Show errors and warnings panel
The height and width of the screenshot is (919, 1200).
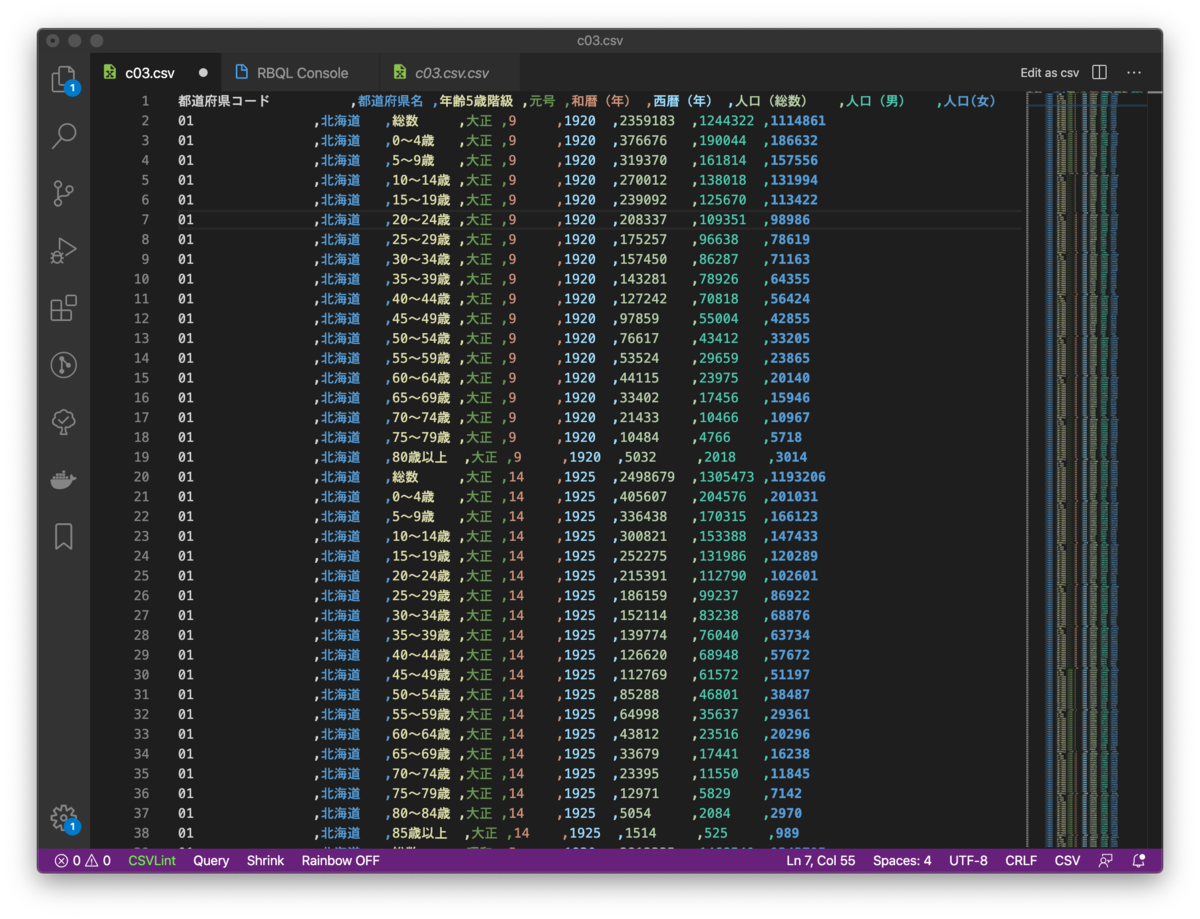coord(82,860)
